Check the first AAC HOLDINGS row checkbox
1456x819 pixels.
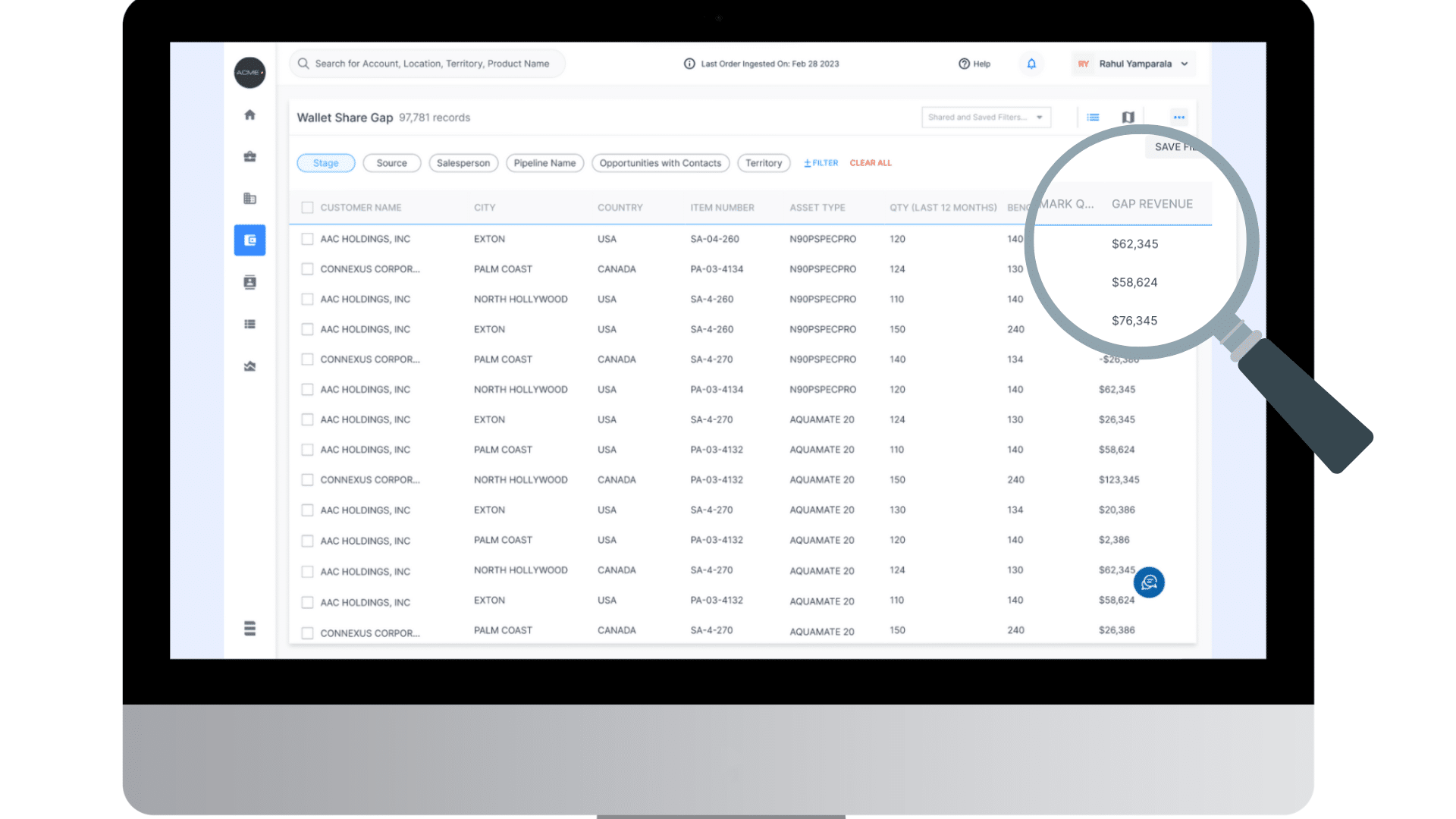tap(307, 238)
